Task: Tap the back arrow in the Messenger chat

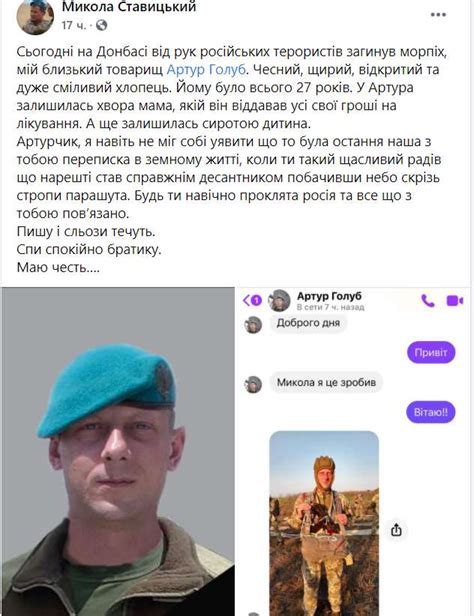Action: [247, 301]
